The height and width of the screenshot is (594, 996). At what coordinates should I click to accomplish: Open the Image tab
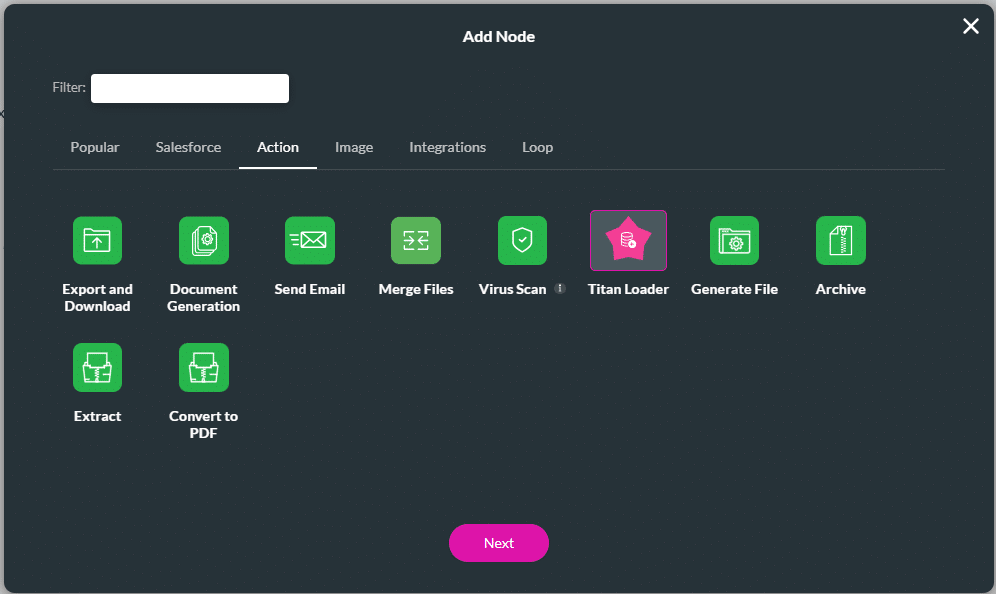(x=354, y=147)
